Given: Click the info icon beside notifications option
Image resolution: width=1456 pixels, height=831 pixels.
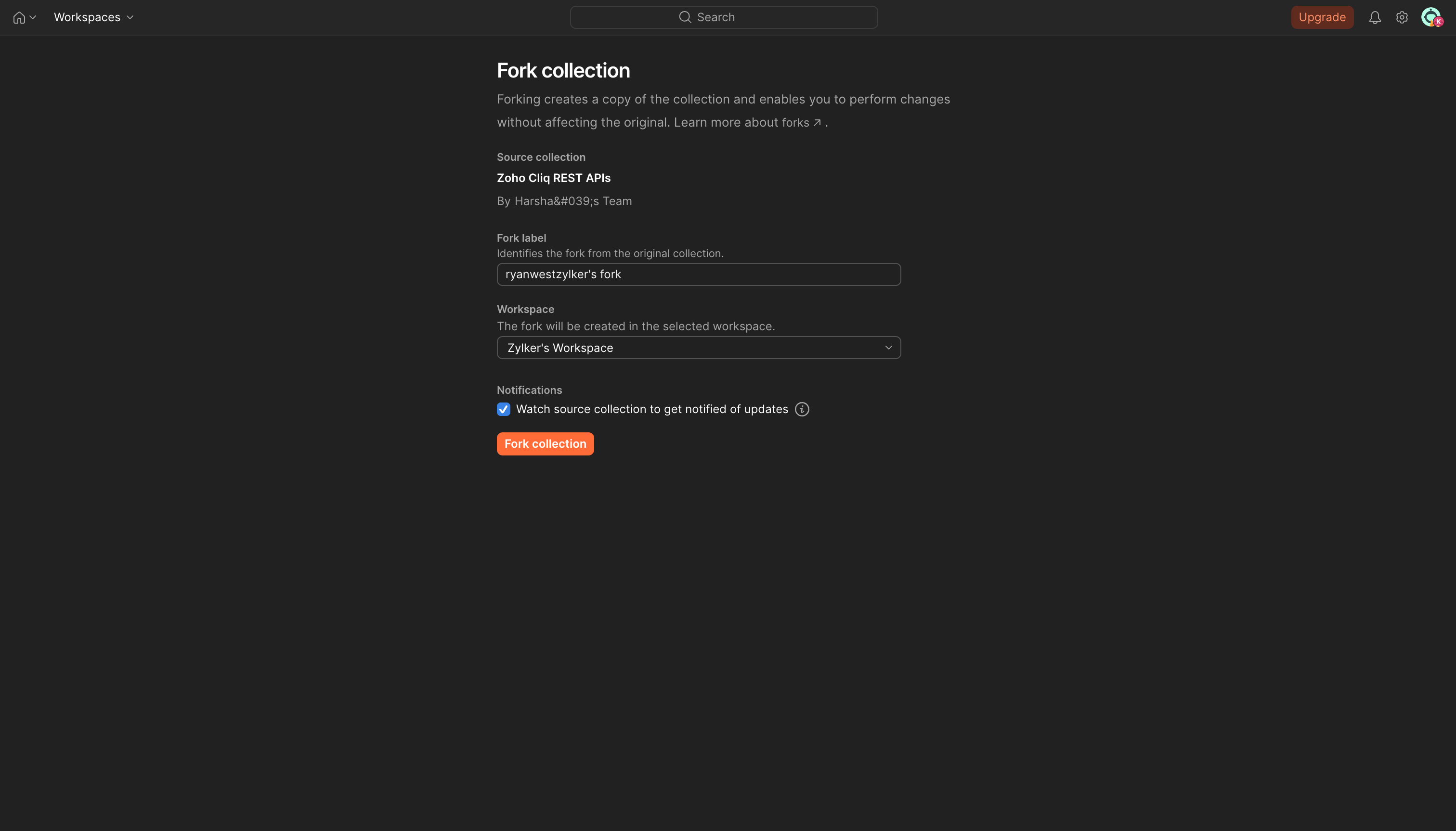Looking at the screenshot, I should (x=801, y=409).
